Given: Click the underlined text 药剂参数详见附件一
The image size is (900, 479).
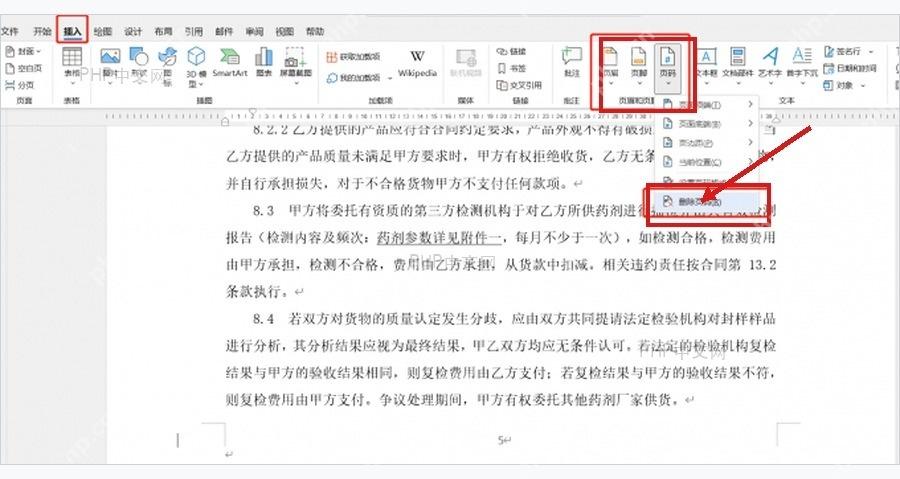Looking at the screenshot, I should [439, 237].
